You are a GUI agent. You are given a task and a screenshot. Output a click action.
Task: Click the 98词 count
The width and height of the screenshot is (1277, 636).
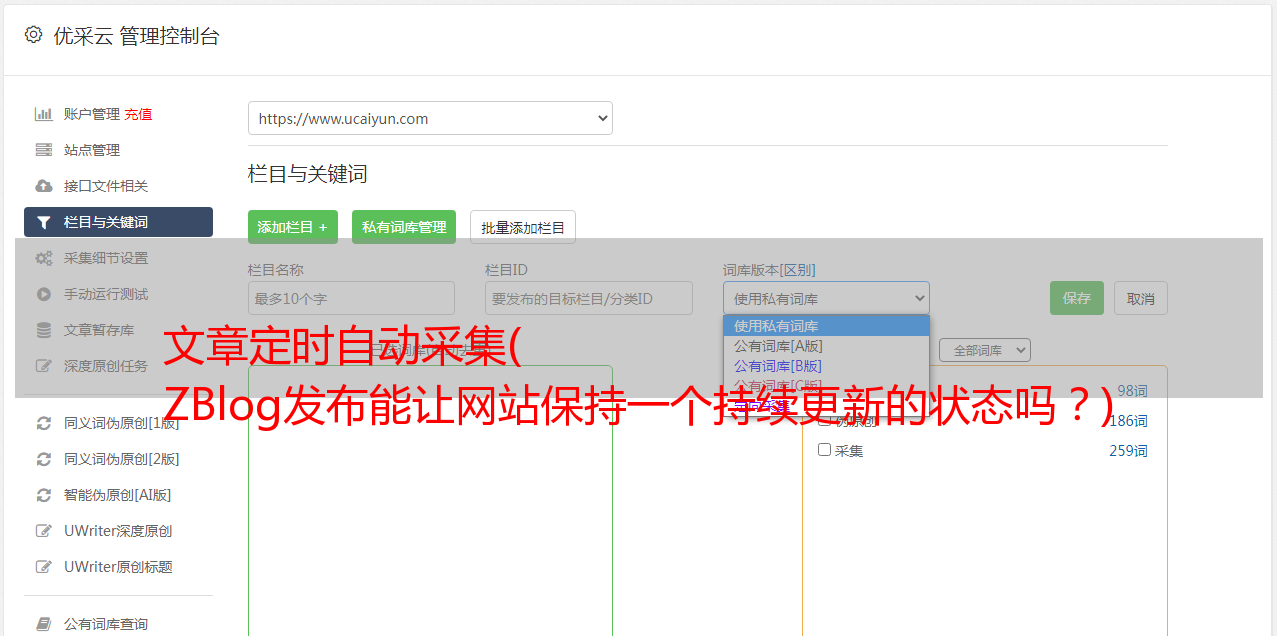(1132, 391)
